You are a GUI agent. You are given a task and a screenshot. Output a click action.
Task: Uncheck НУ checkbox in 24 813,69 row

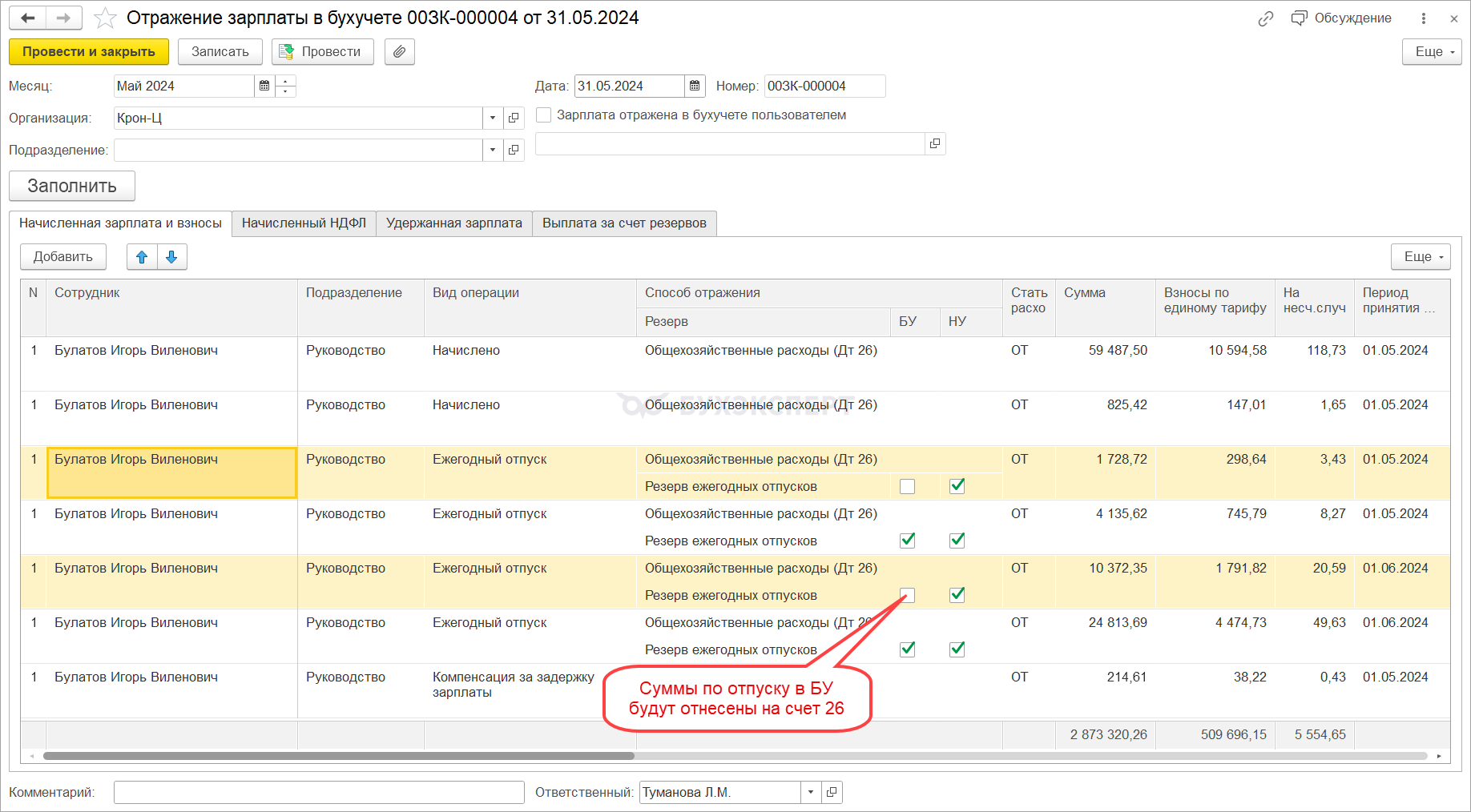[x=957, y=649]
